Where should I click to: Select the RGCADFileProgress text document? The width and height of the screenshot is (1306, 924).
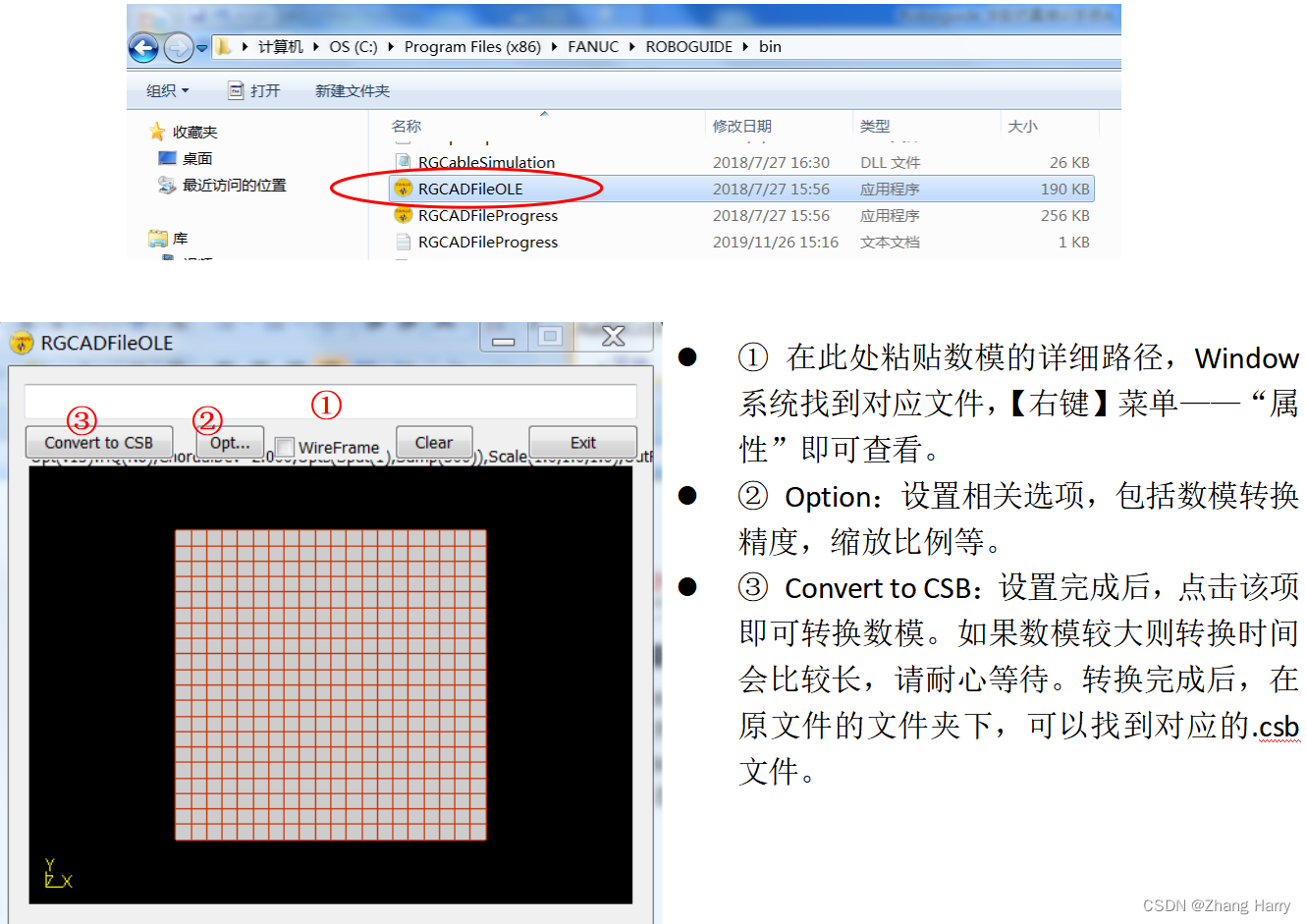(741, 242)
